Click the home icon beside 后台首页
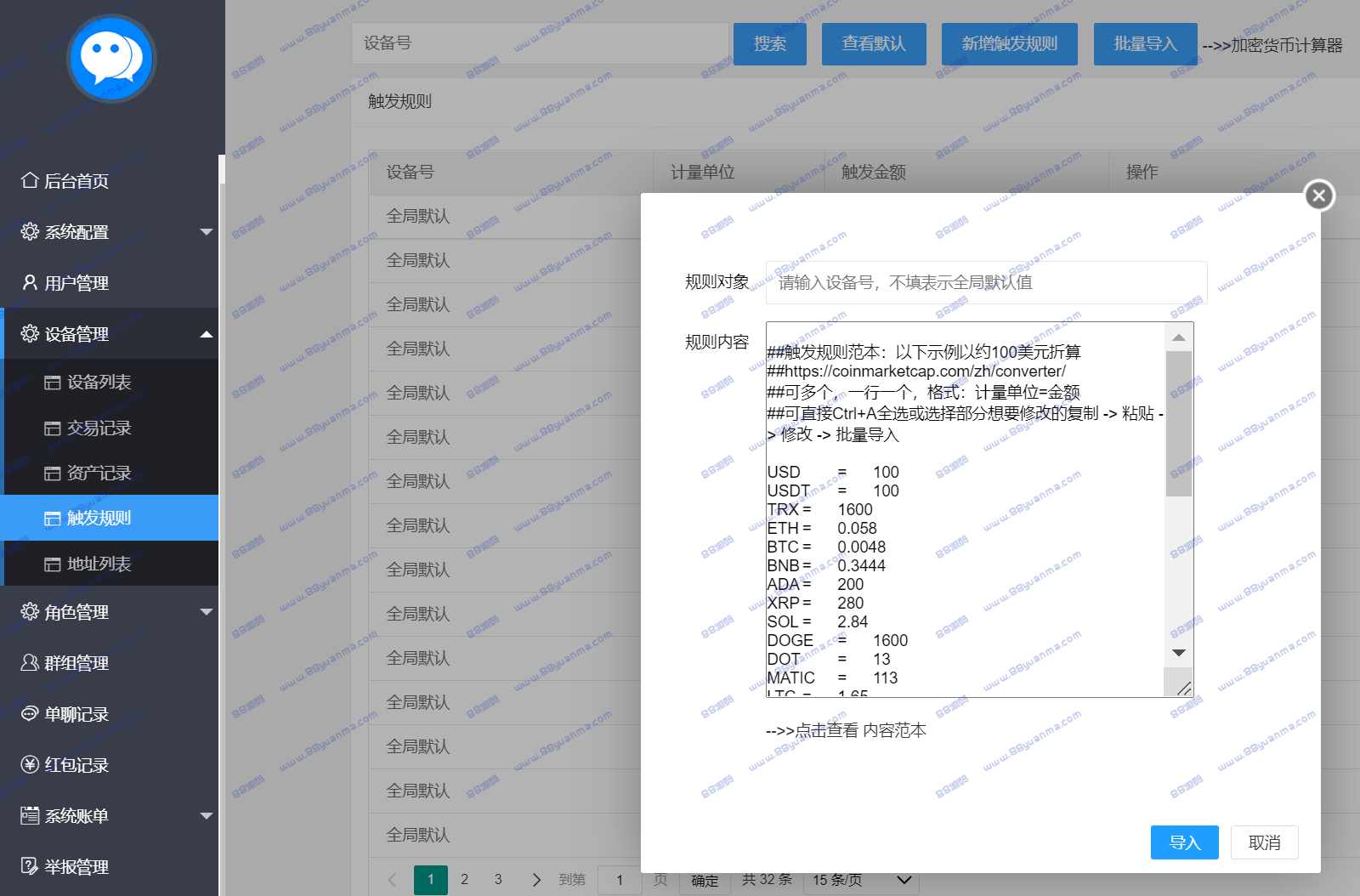The height and width of the screenshot is (896, 1360). coord(30,180)
